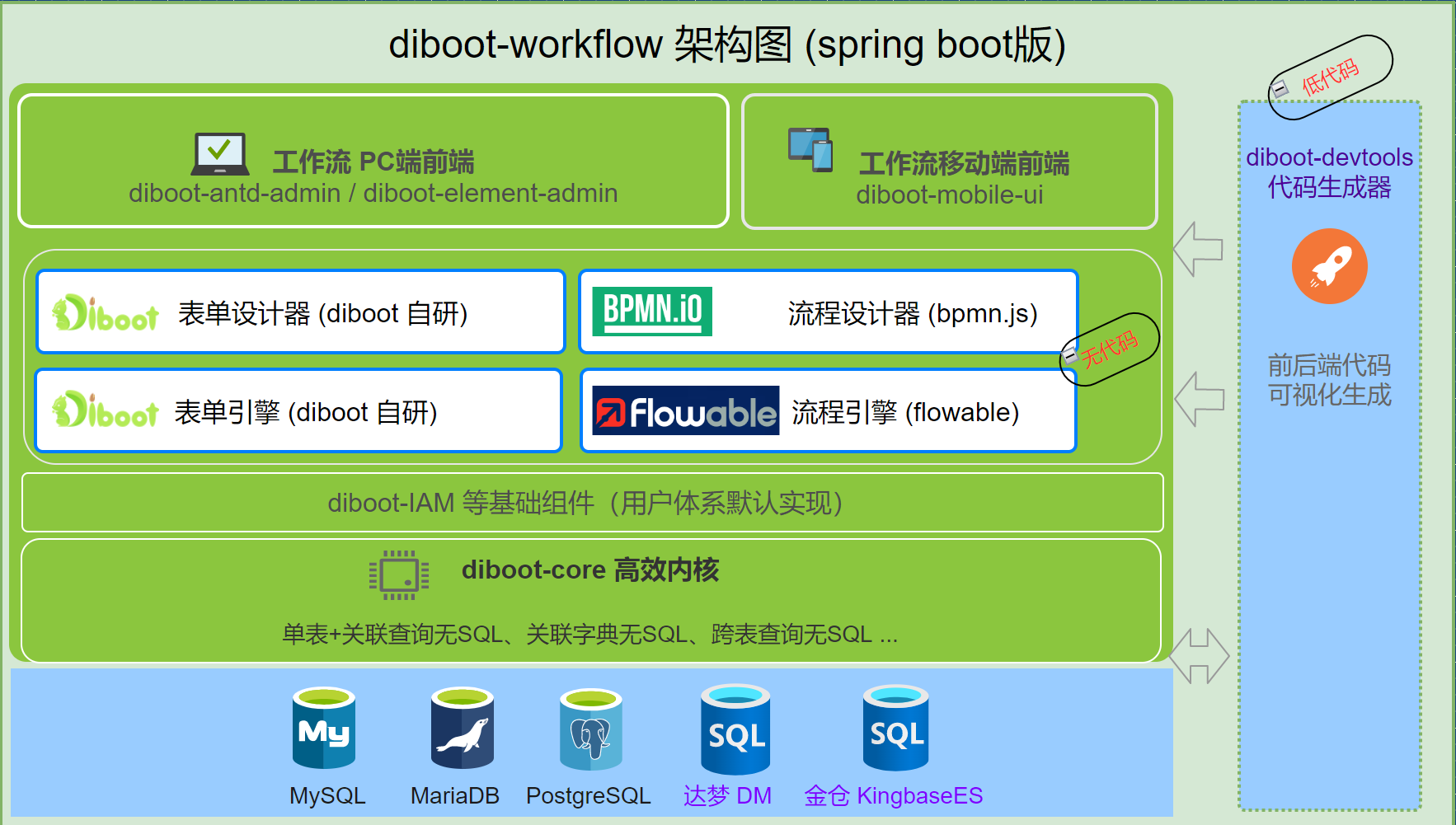
Task: Click the diboot-antd-admin / diboot-element-admin text
Action: coord(373,193)
